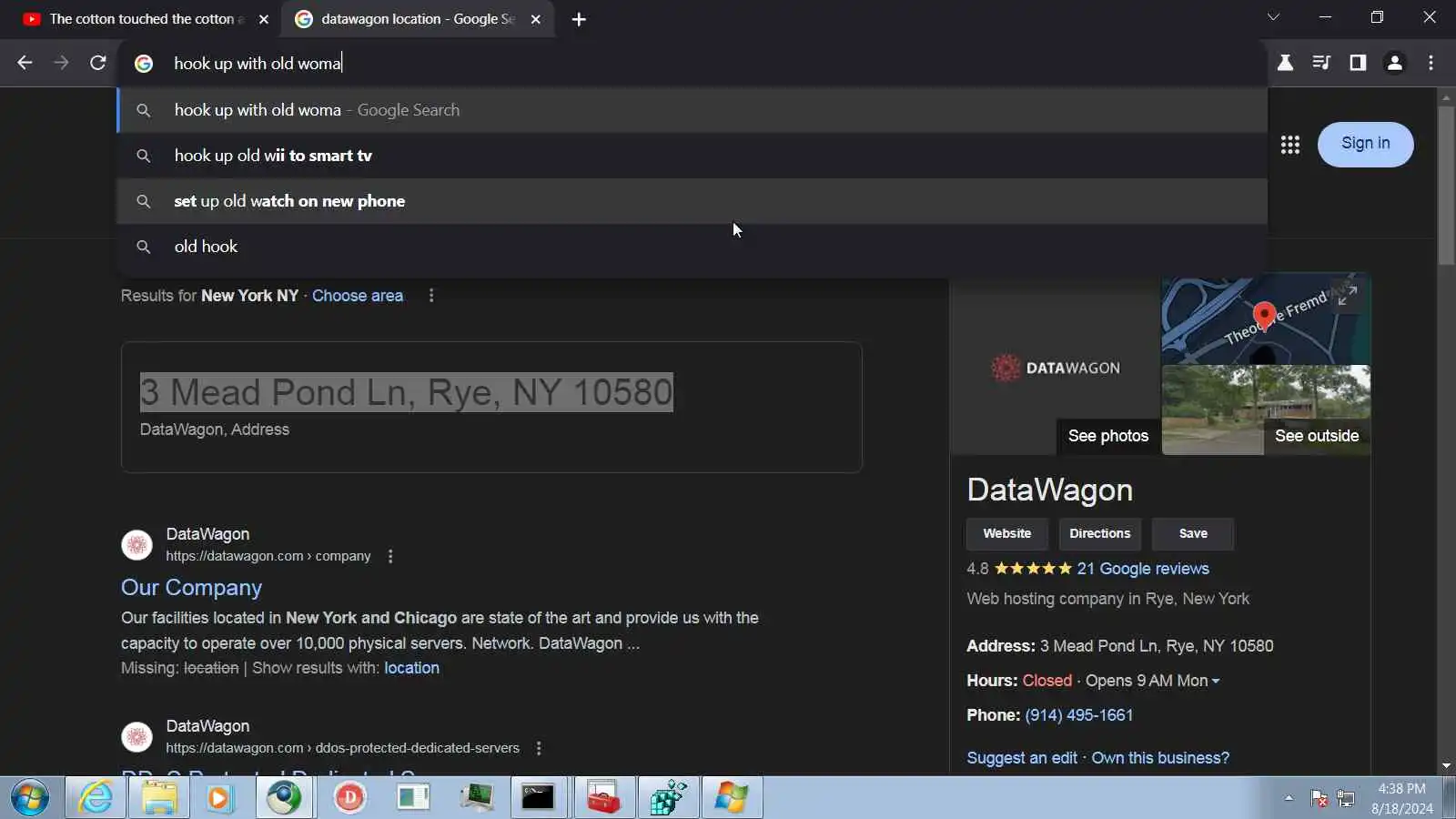Open the DataWagon logo thumbnail
Image resolution: width=1456 pixels, height=819 pixels.
click(x=1056, y=368)
